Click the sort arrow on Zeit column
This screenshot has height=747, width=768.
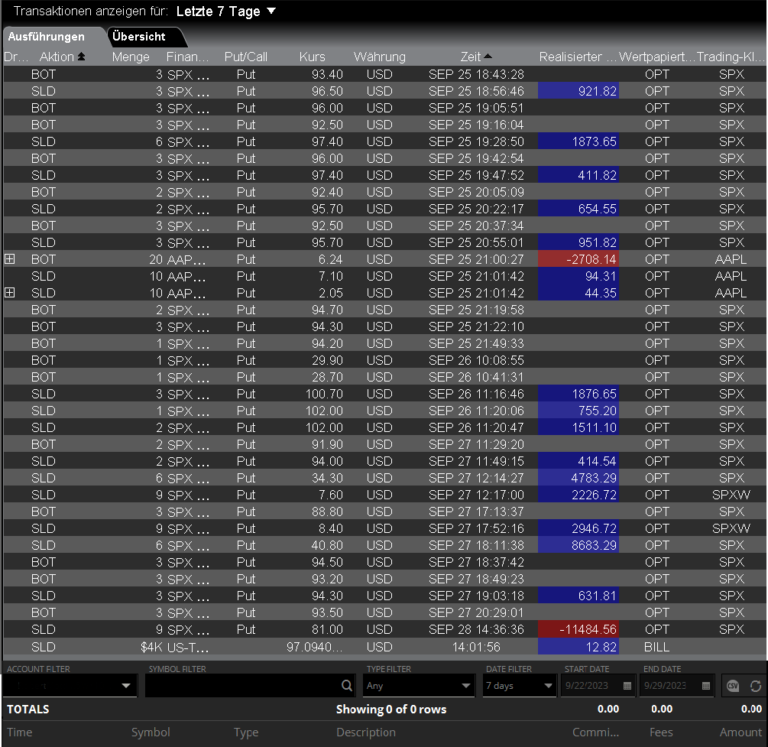pyautogui.click(x=488, y=57)
